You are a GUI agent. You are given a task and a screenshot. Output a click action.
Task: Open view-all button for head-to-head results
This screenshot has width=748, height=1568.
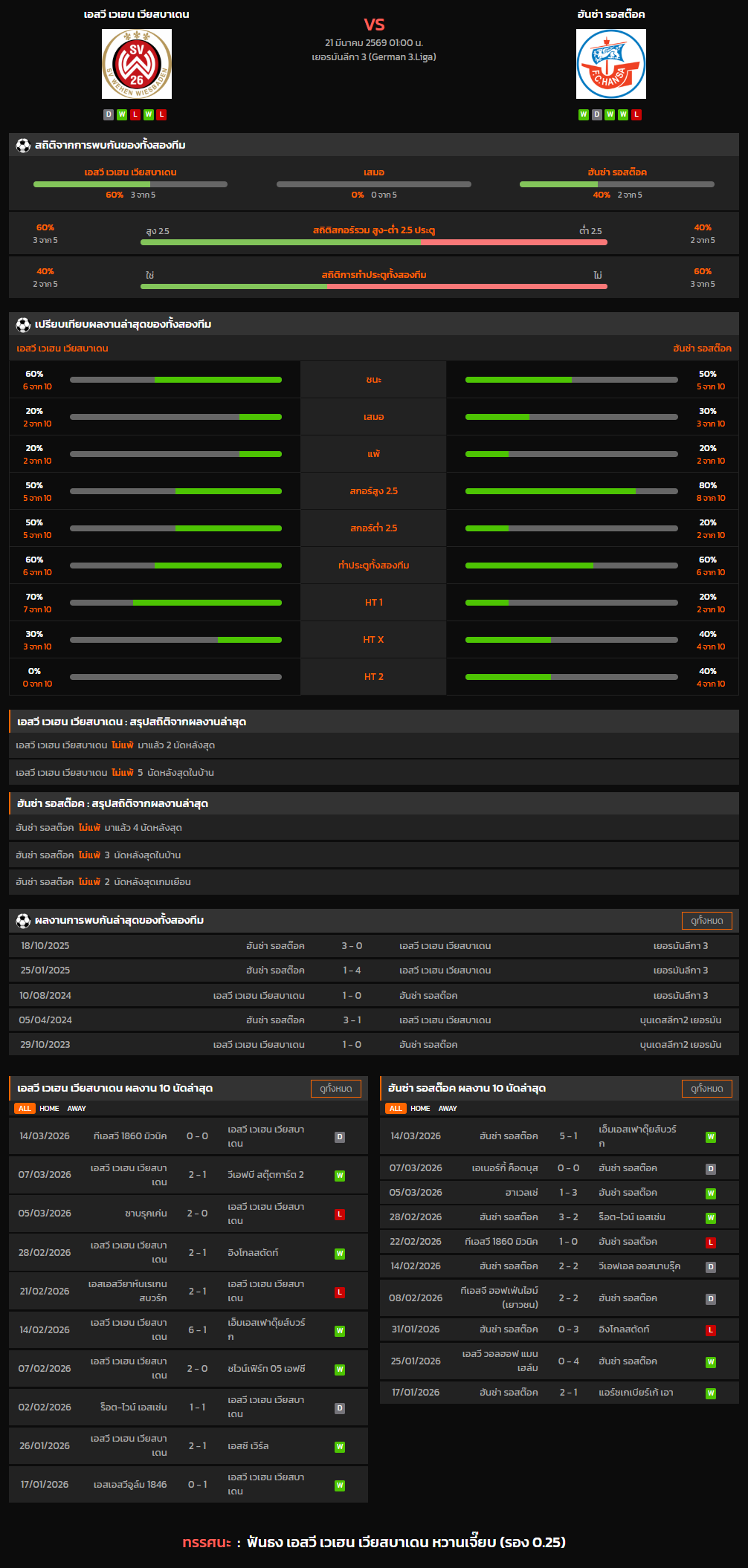pyautogui.click(x=706, y=921)
